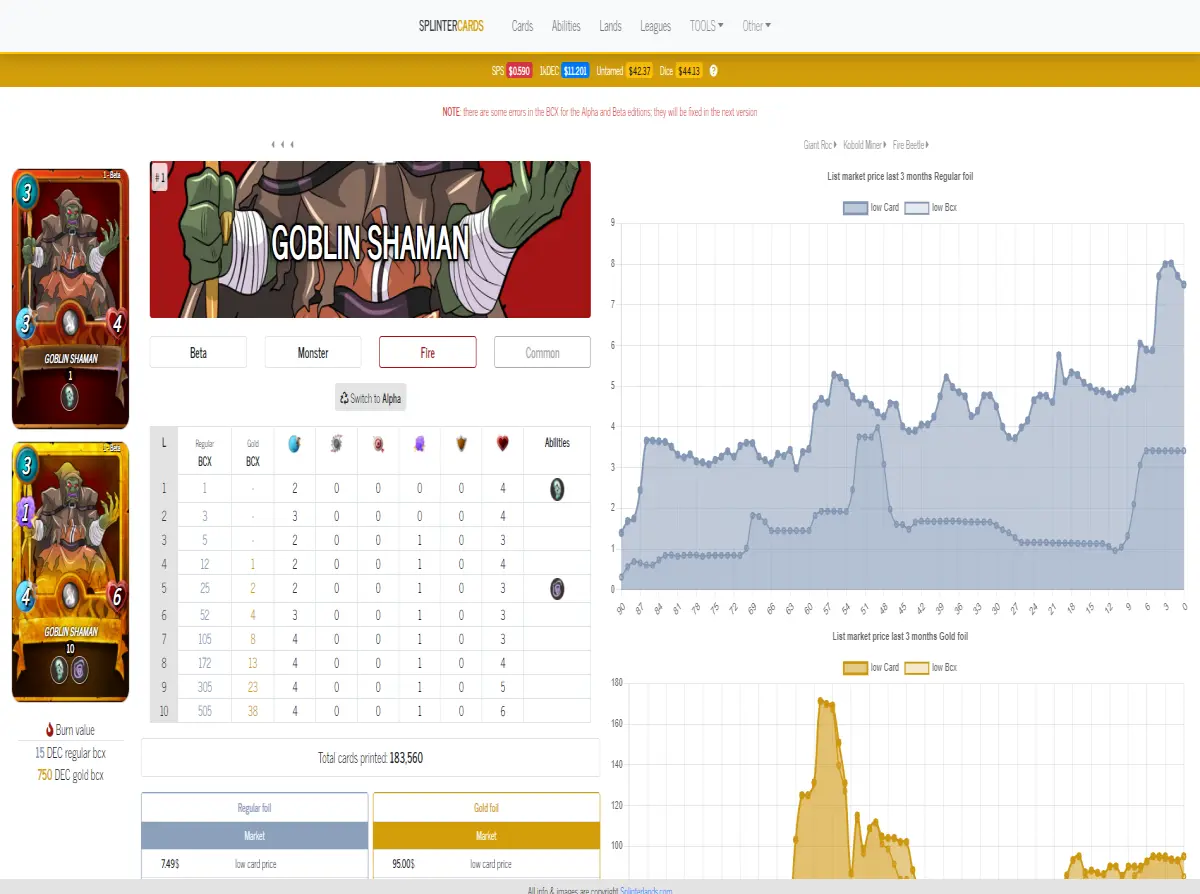Click Gold foil chart title
The width and height of the screenshot is (1200, 894).
click(x=900, y=636)
